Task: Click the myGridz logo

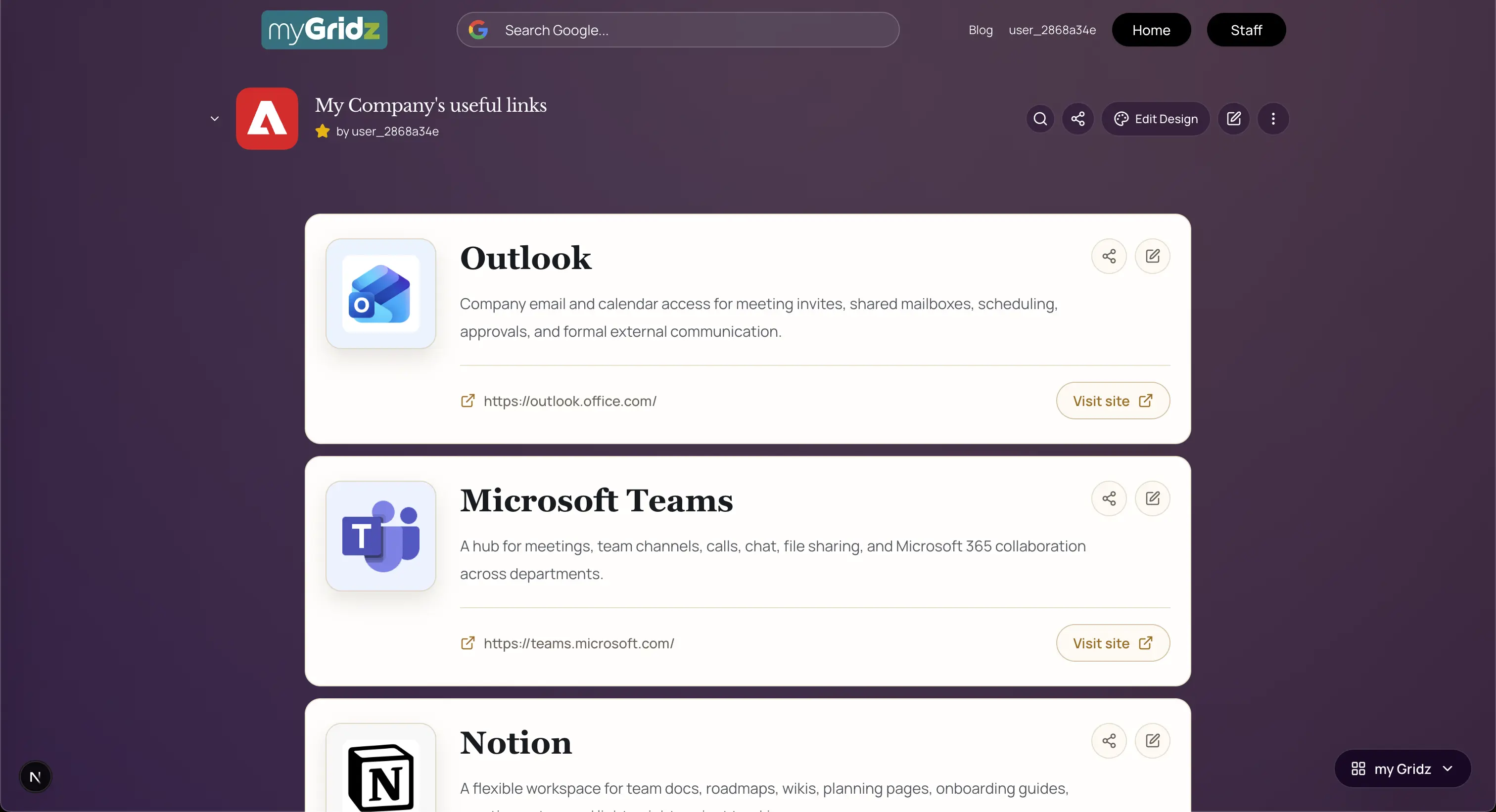Action: [324, 30]
